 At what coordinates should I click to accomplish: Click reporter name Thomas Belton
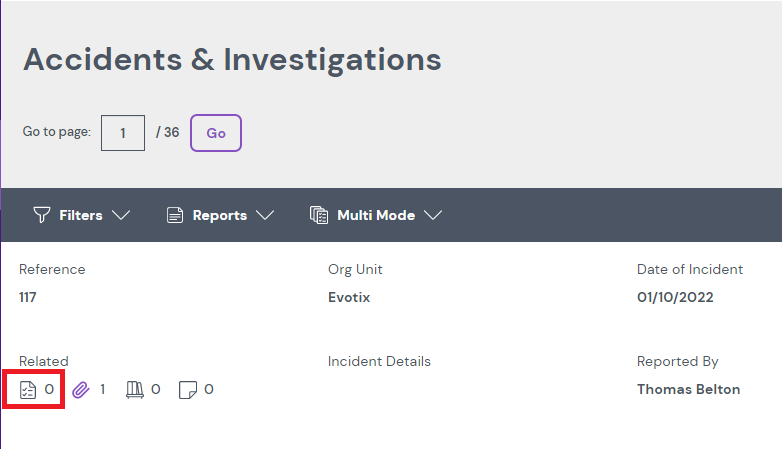[688, 389]
